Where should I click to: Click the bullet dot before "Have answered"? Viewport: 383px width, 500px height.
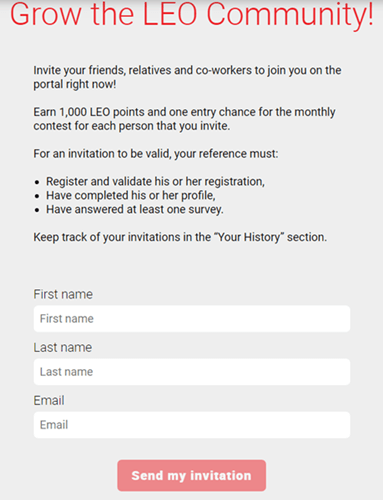click(37, 210)
